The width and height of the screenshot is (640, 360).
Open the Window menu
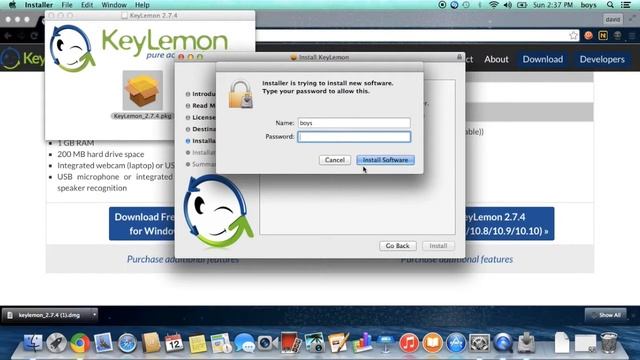point(114,5)
